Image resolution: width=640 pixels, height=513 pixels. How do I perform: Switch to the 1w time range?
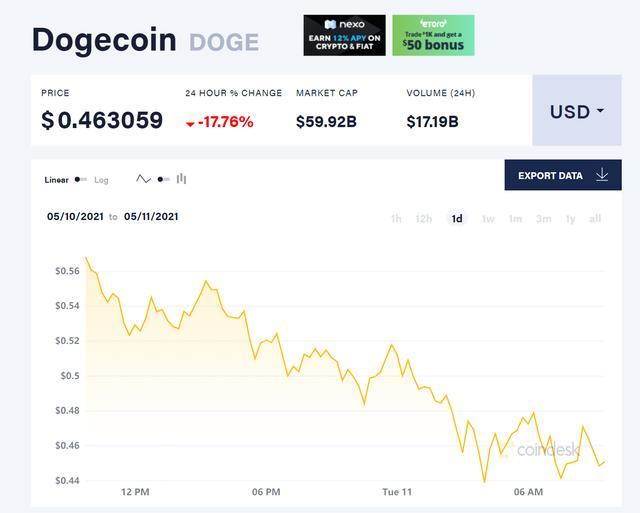[x=488, y=219]
